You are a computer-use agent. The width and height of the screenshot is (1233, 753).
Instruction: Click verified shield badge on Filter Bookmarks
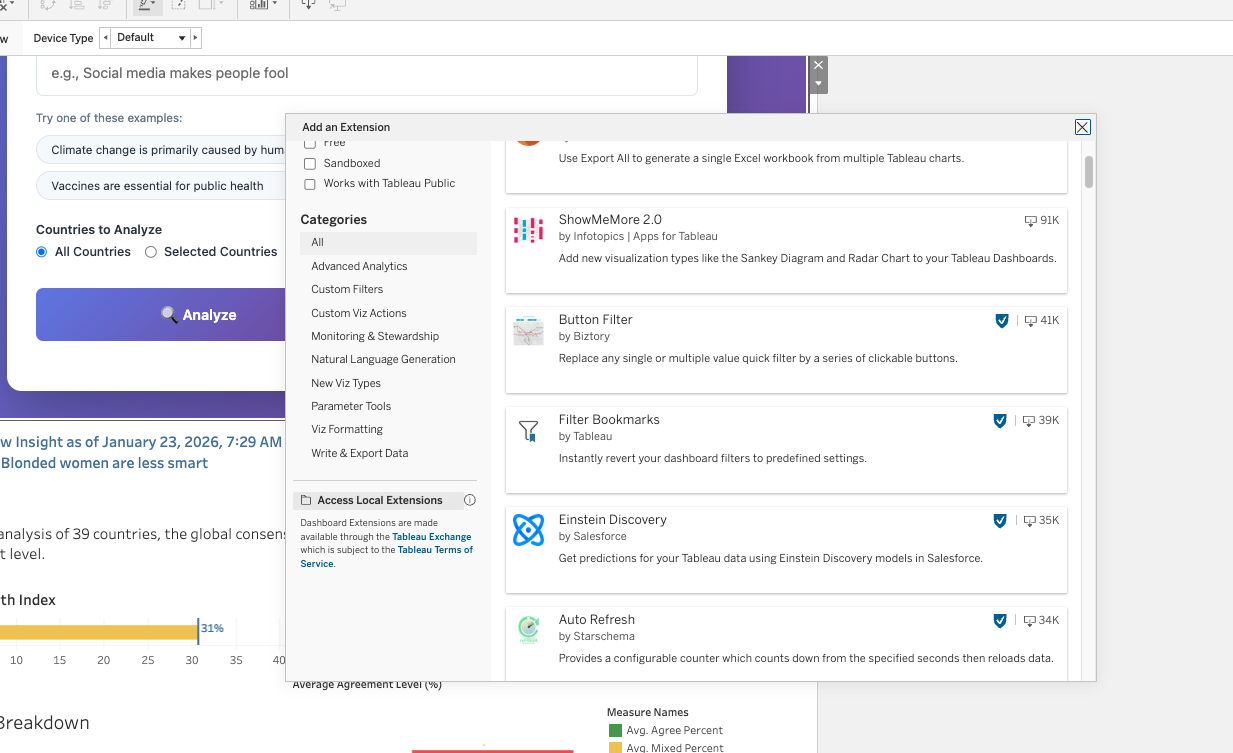click(x=999, y=420)
